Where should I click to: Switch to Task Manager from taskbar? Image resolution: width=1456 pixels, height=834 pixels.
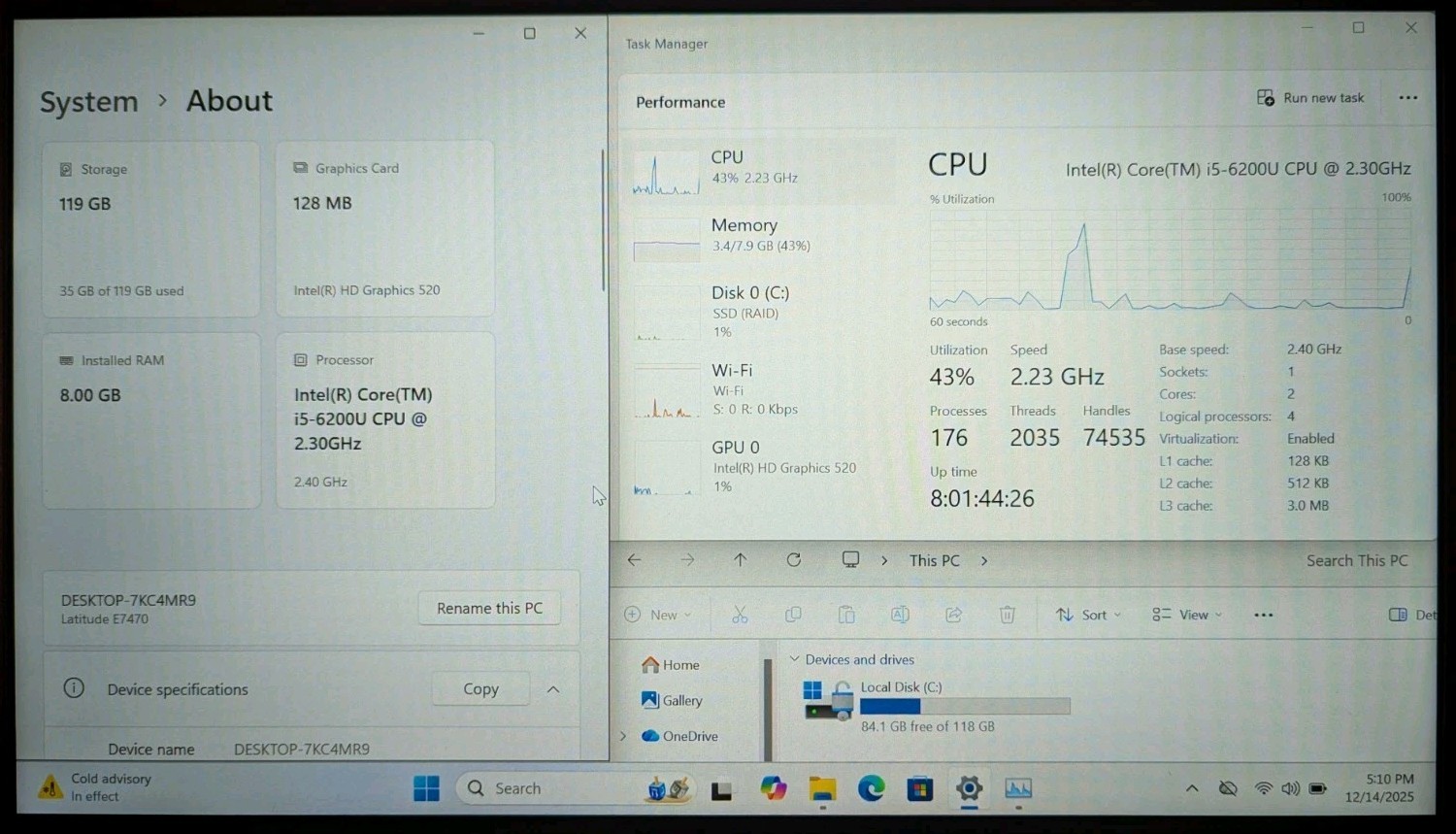pos(1018,788)
